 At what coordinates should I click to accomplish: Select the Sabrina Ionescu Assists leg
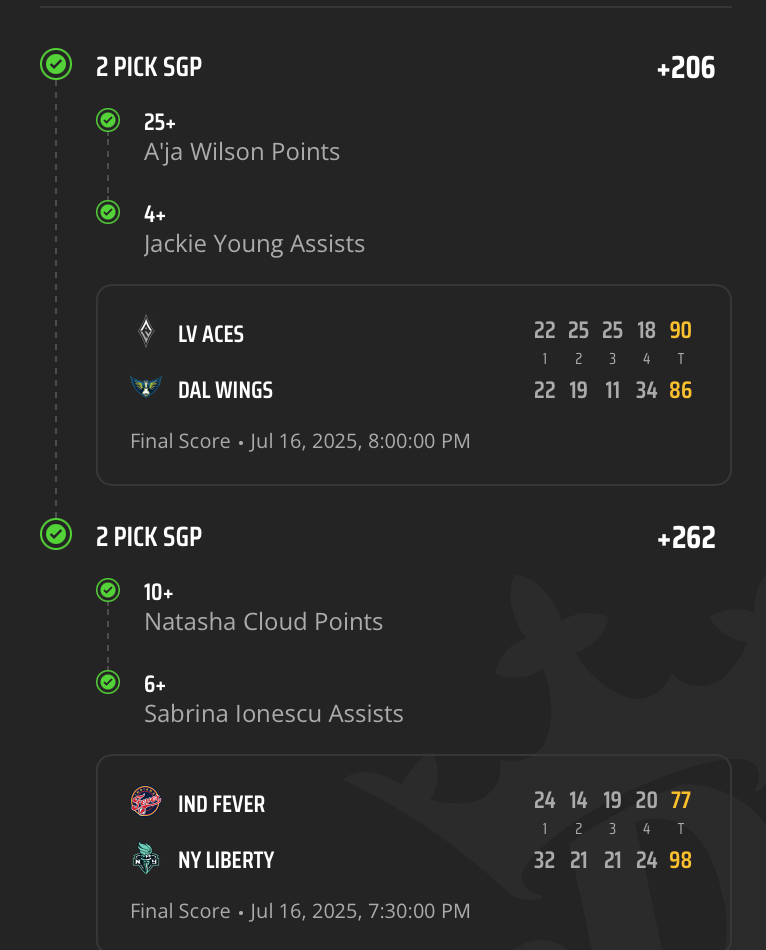(273, 714)
